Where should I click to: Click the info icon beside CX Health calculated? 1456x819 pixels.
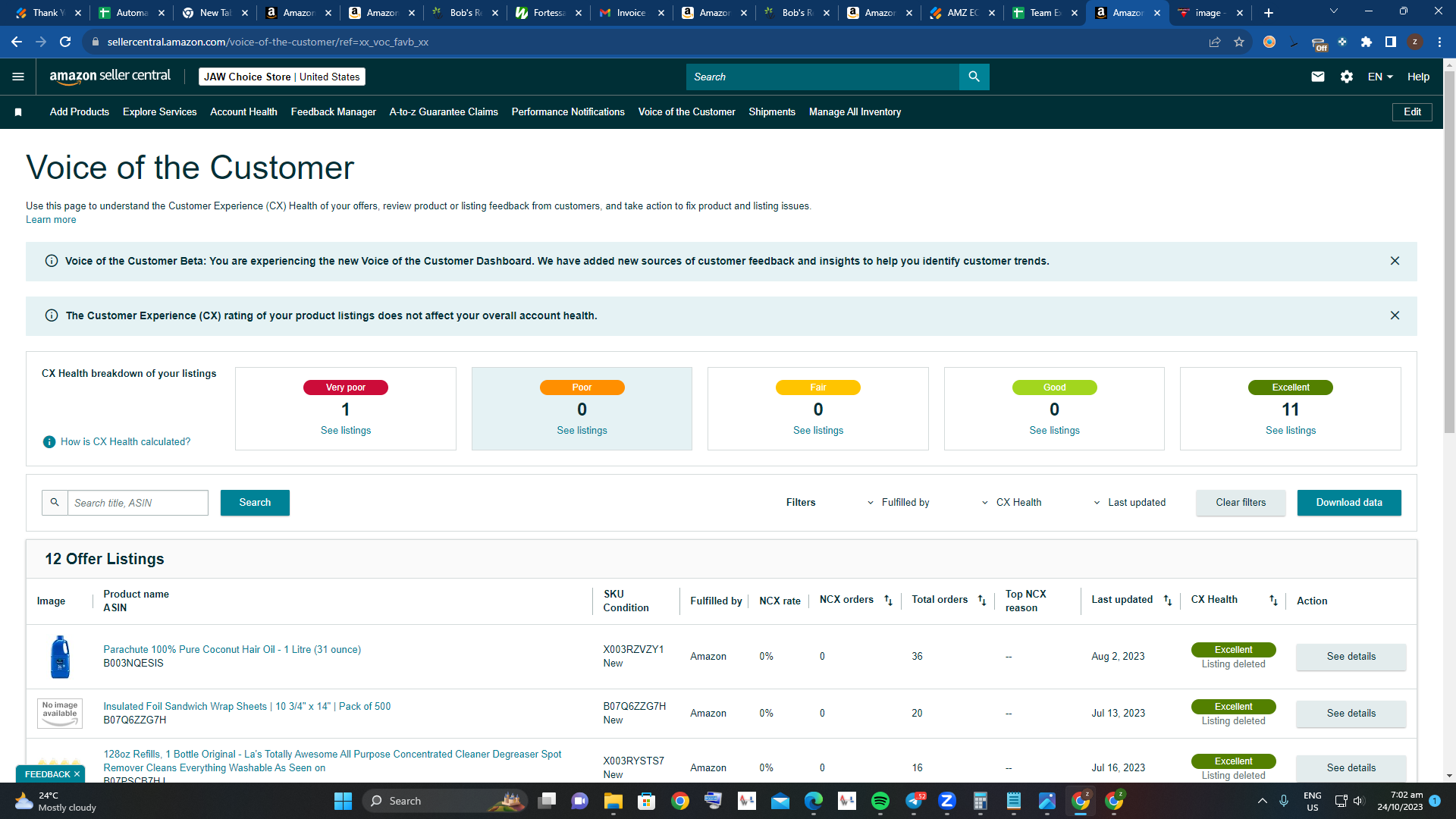click(x=49, y=442)
